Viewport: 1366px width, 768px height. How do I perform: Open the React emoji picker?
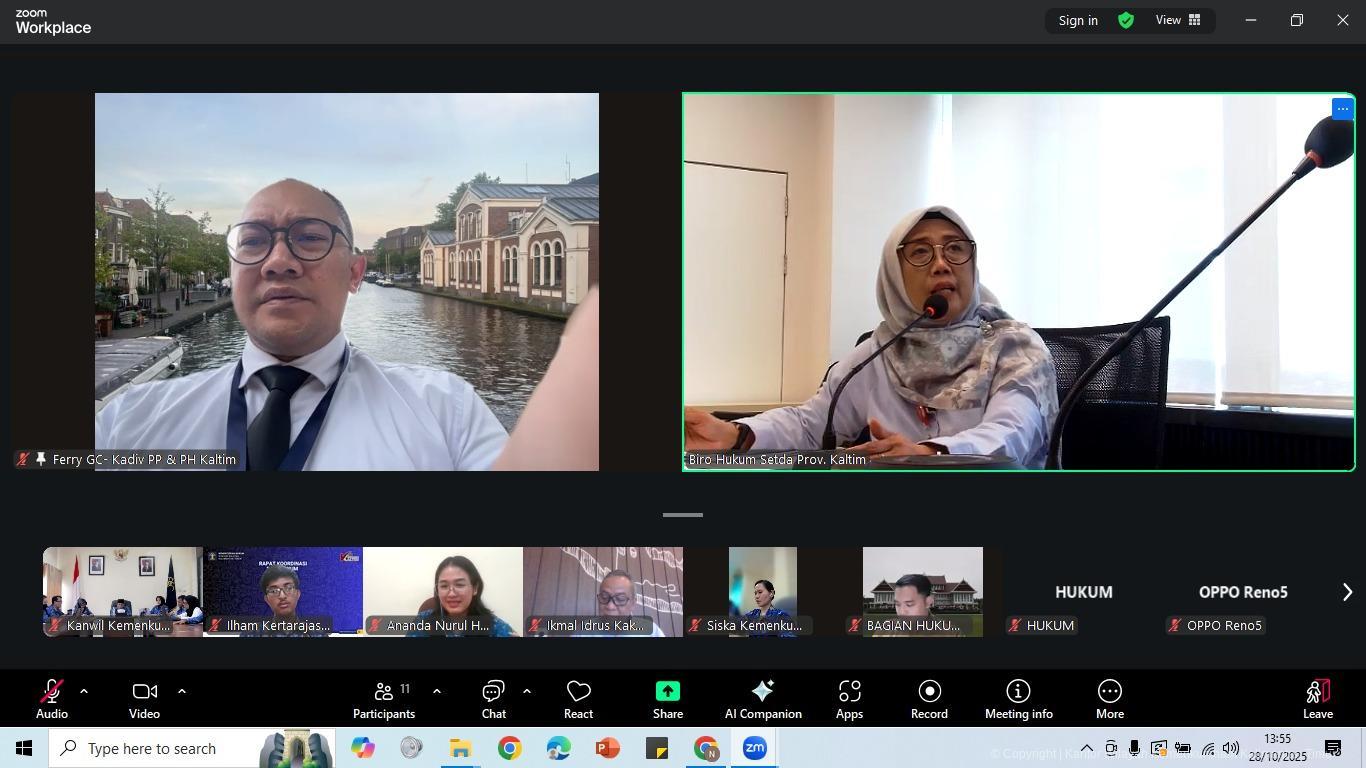(578, 697)
